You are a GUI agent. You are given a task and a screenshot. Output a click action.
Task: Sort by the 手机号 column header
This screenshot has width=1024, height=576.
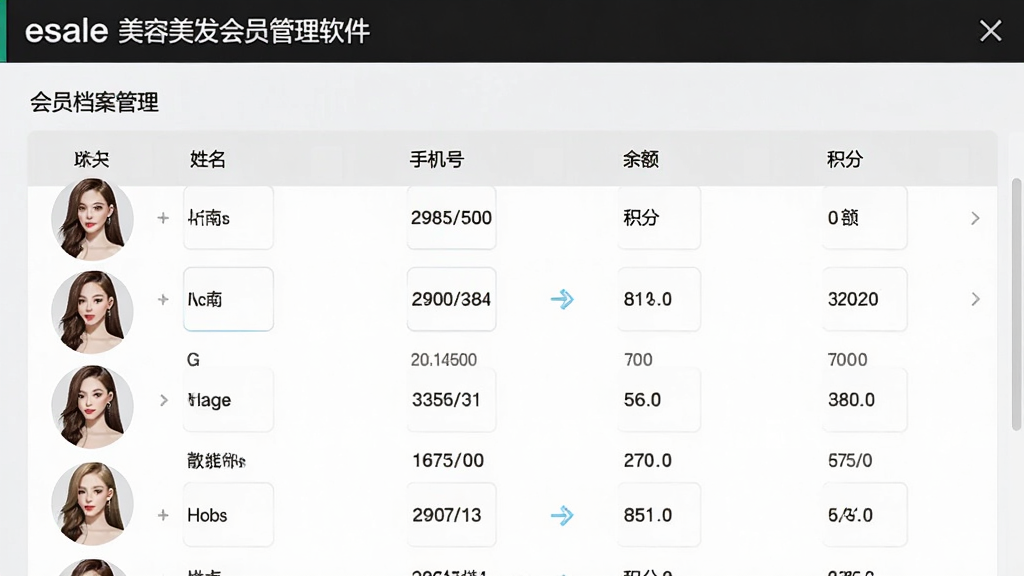click(437, 159)
